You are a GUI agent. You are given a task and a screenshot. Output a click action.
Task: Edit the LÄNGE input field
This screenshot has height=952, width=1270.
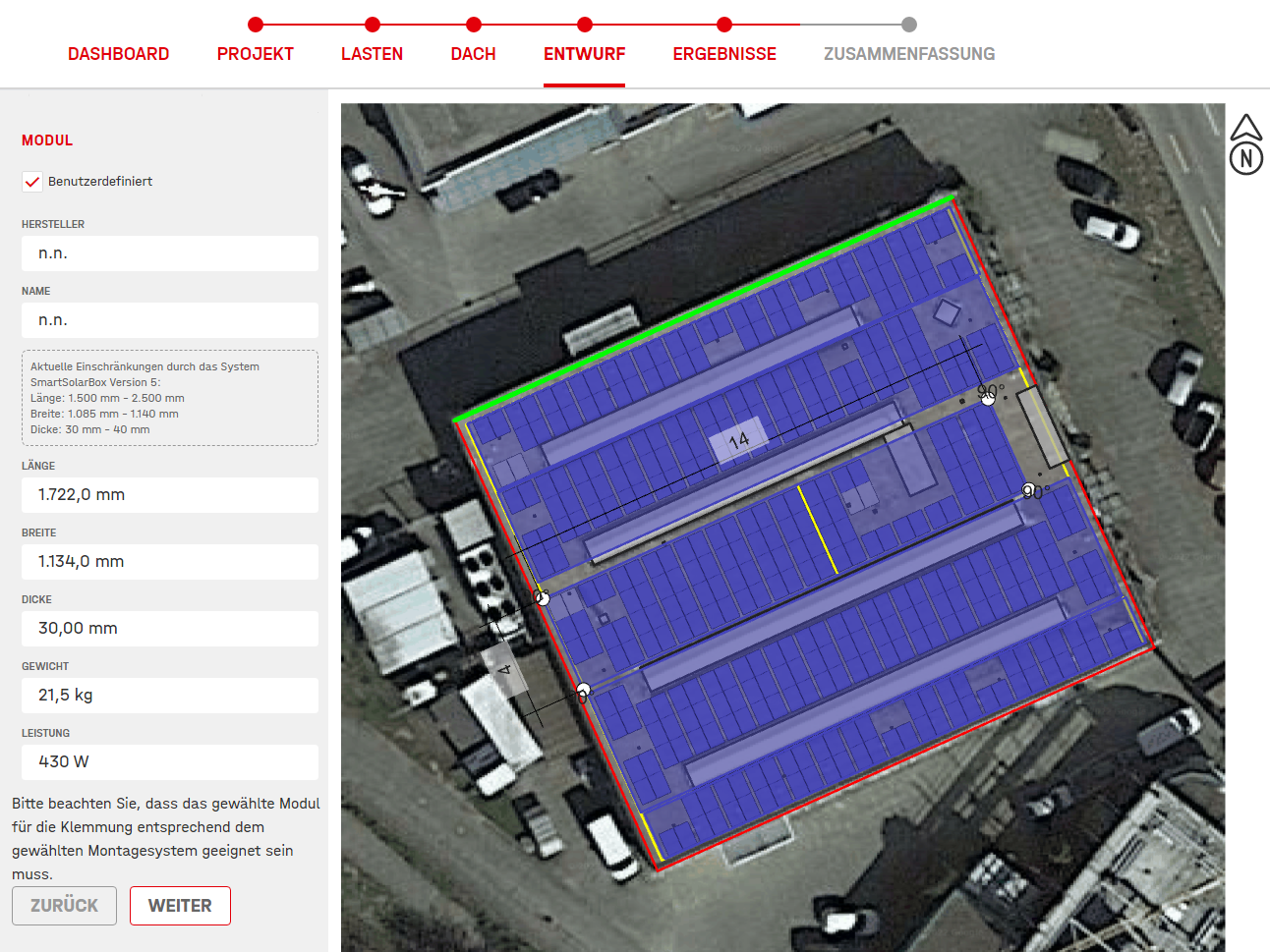coord(169,494)
